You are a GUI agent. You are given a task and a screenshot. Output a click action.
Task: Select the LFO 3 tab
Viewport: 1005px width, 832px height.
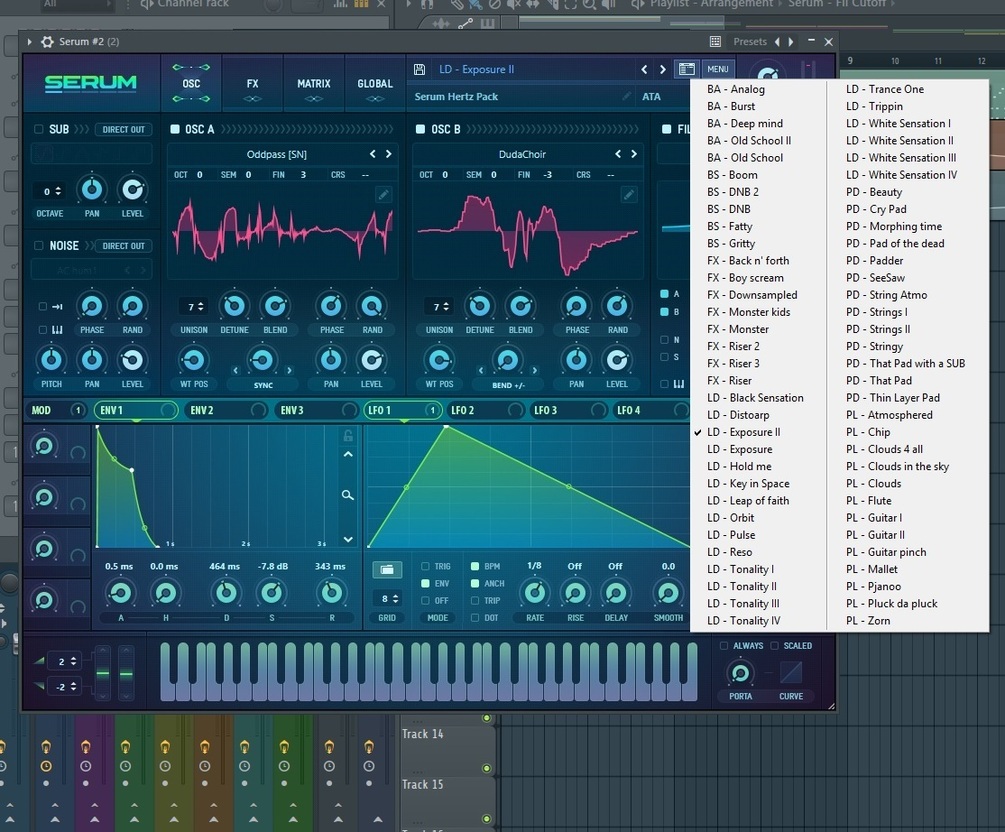[x=570, y=410]
